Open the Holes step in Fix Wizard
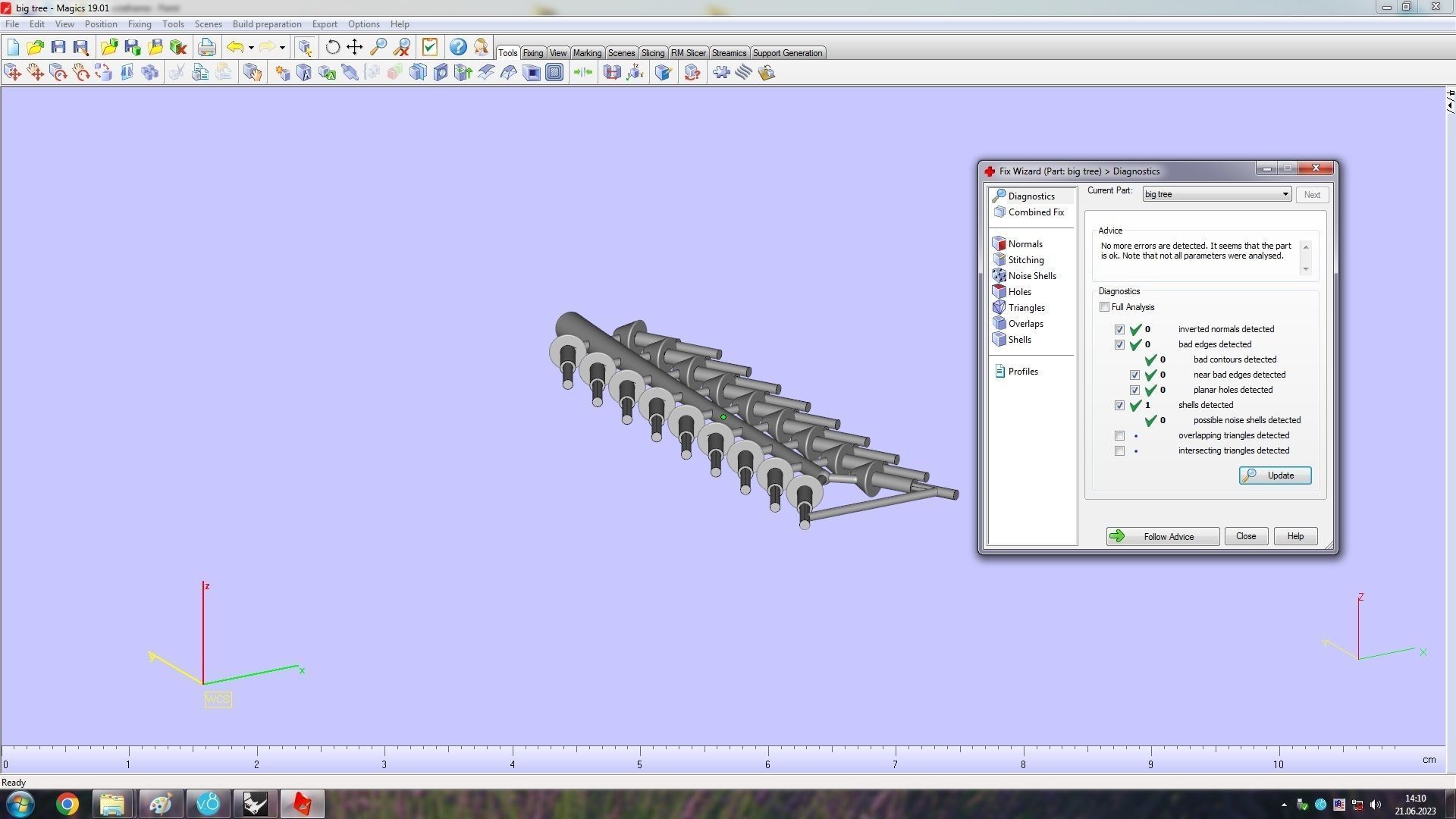The height and width of the screenshot is (819, 1456). (1018, 292)
